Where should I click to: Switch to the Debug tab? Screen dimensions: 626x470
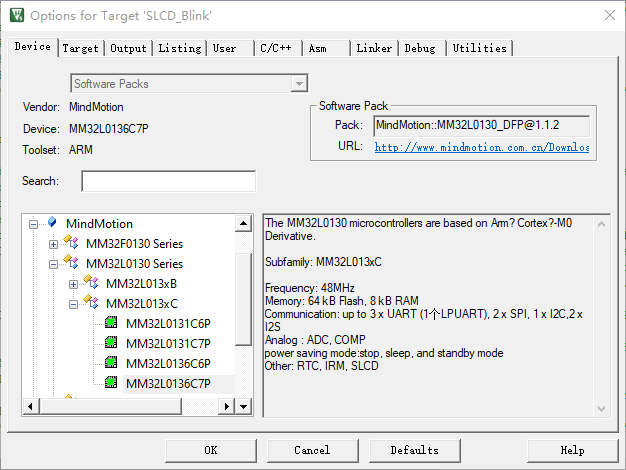421,48
